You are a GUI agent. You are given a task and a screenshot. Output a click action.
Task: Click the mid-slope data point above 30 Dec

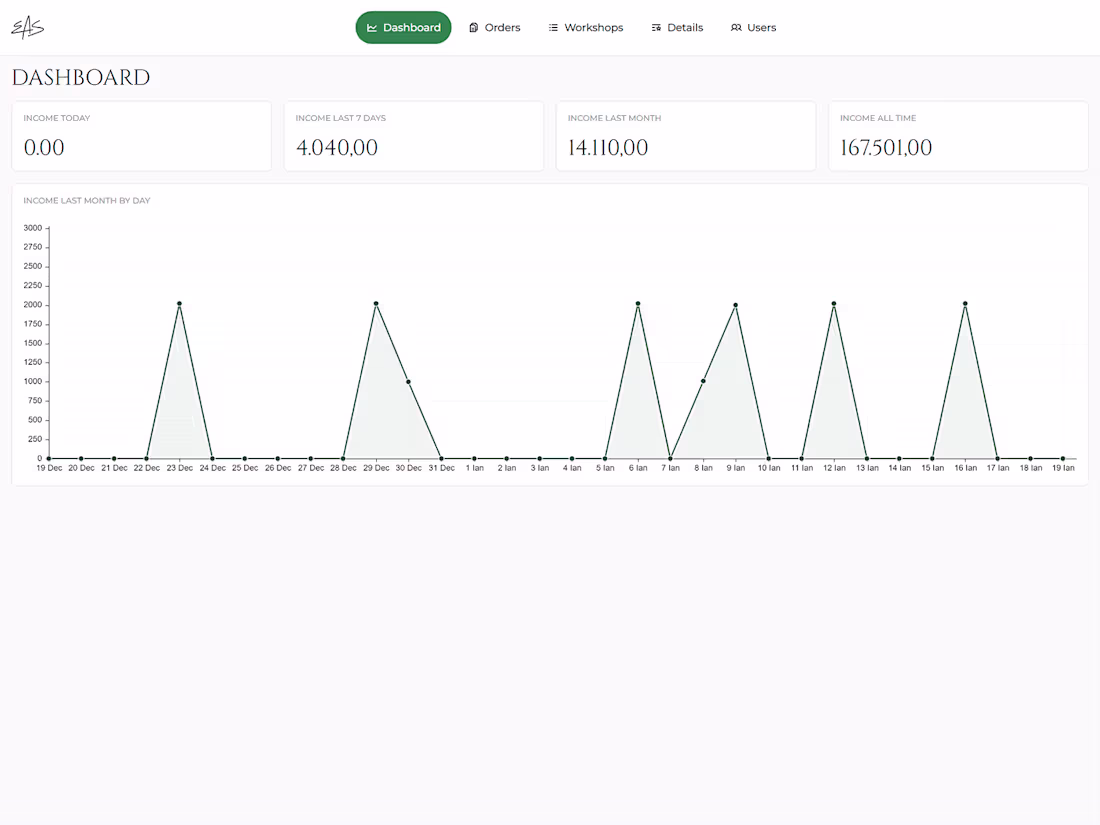click(x=407, y=381)
